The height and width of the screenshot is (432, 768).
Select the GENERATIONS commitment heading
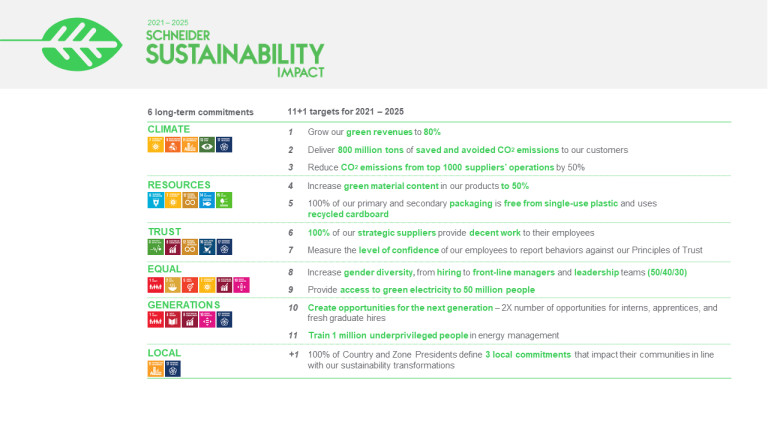pos(183,305)
